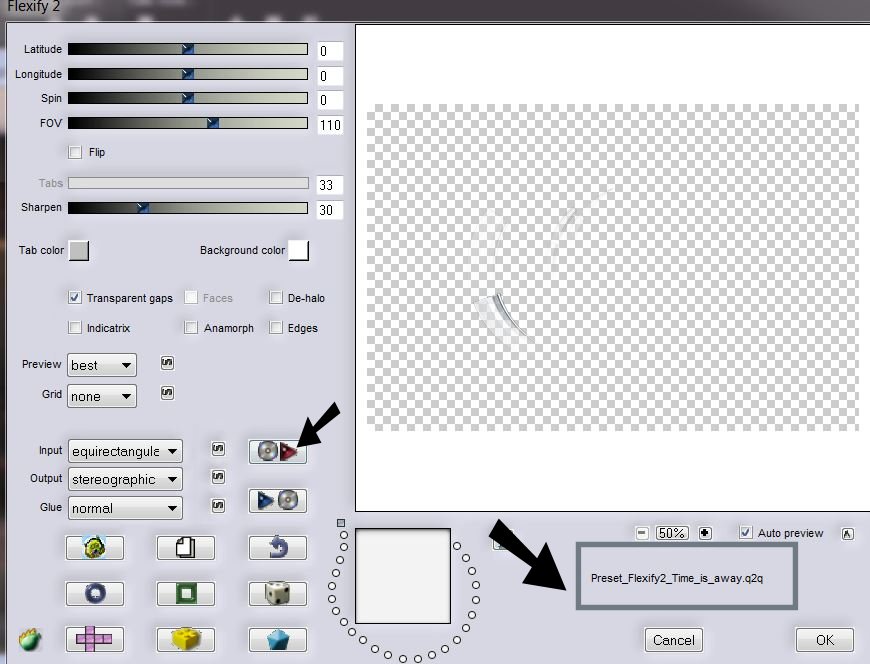Click the square thumbnail inside dotted circle
Image resolution: width=870 pixels, height=664 pixels.
coord(403,576)
